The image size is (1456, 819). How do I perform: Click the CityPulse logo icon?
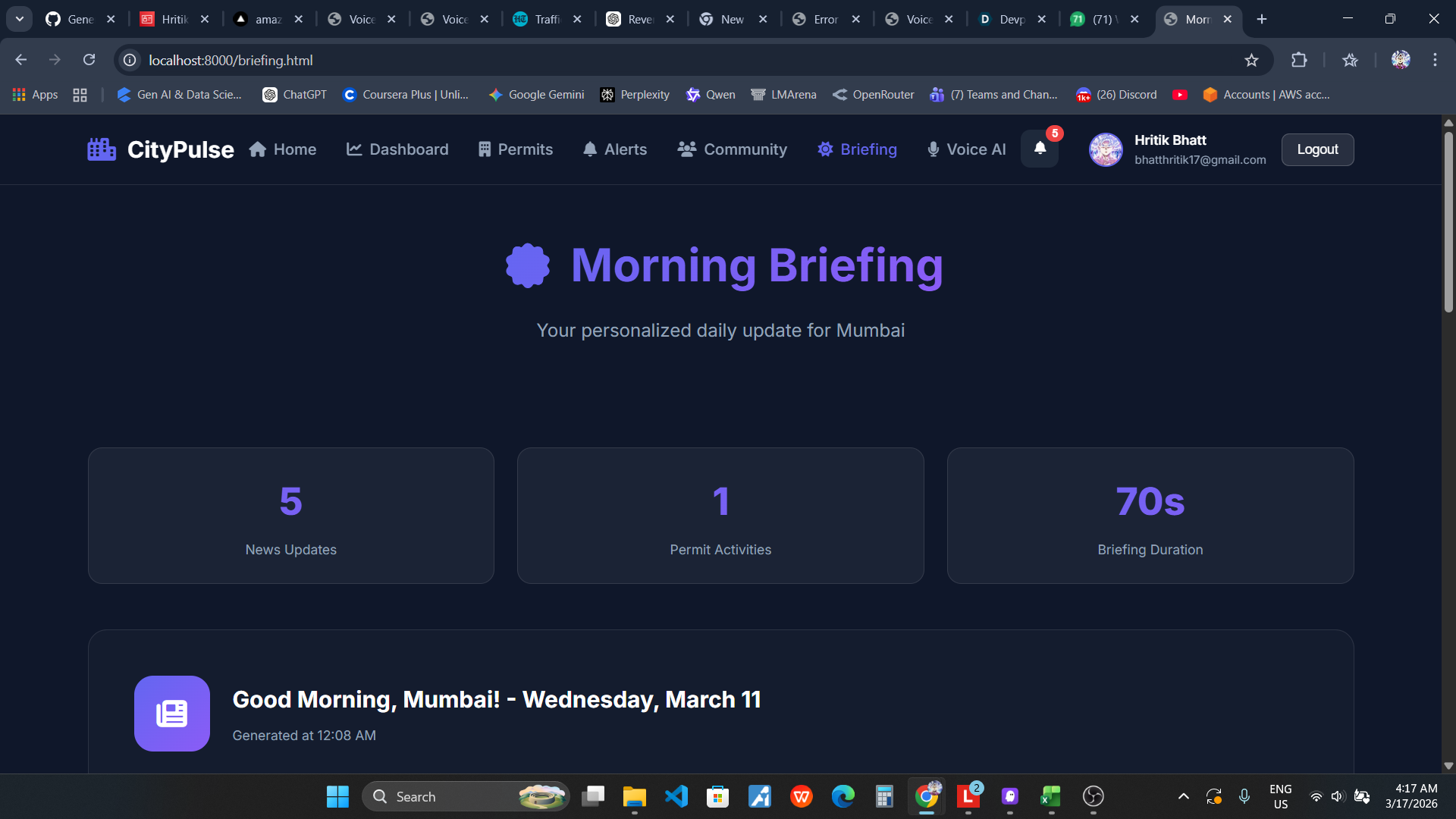[x=102, y=149]
